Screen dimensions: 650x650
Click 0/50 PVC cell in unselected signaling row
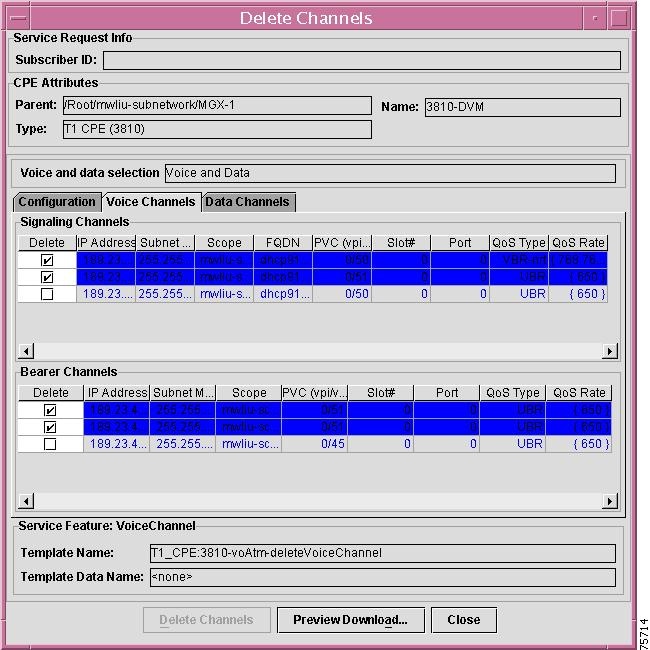(342, 294)
